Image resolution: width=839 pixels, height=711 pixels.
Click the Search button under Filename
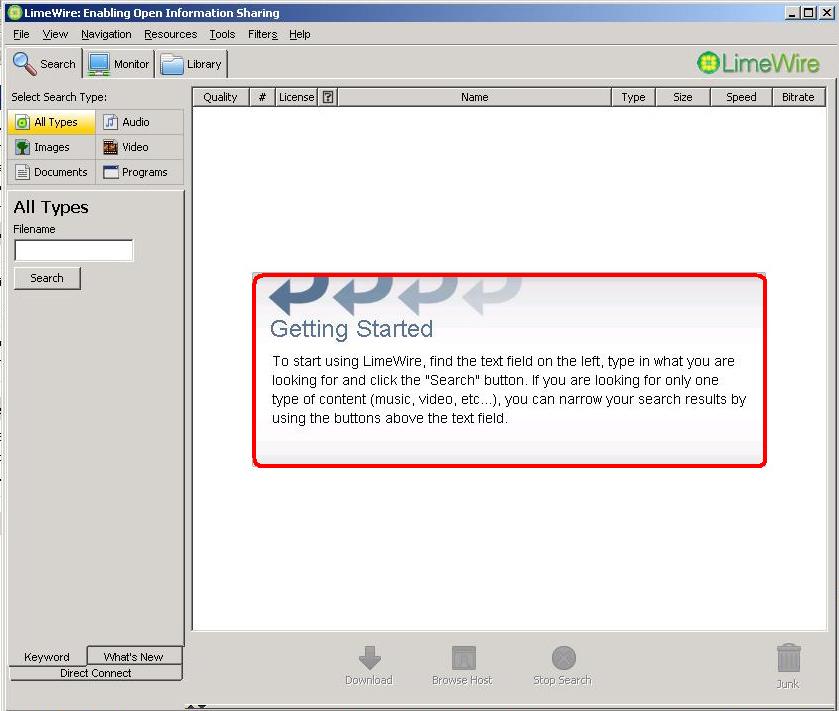coord(47,278)
